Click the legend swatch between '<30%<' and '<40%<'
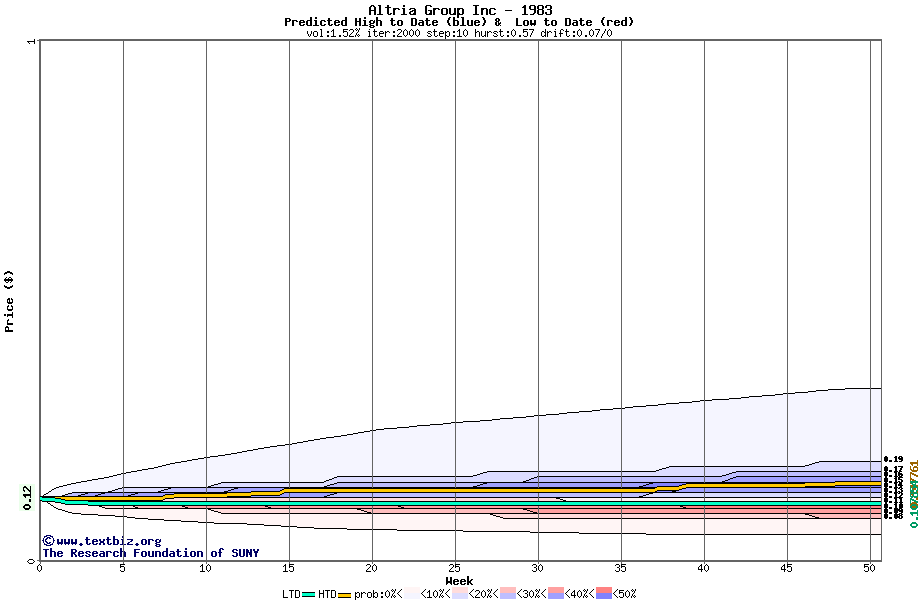This screenshot has height=600, width=920. click(556, 594)
